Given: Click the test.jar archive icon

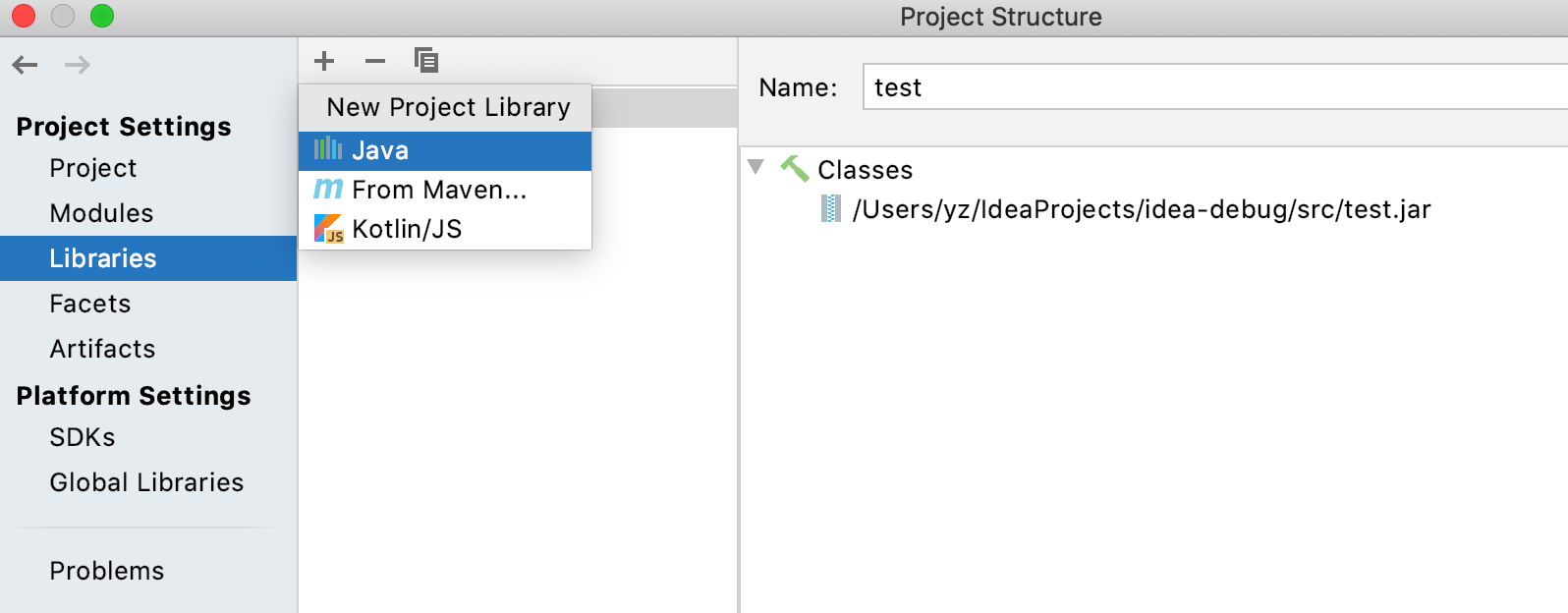Looking at the screenshot, I should [831, 209].
